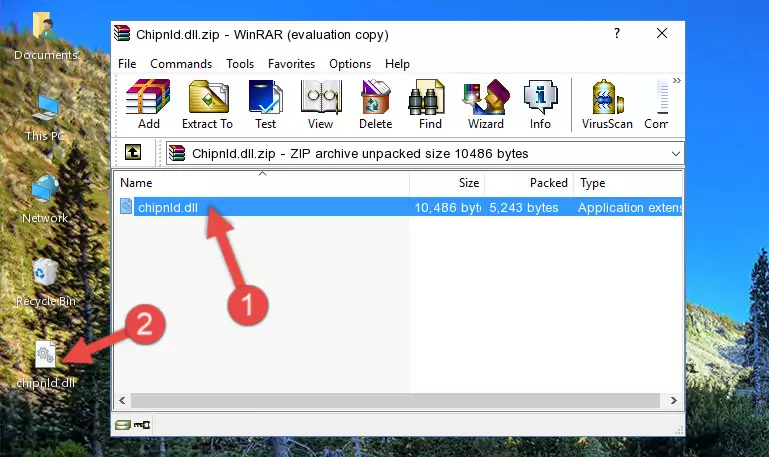Click the Application extension type cell
The image size is (769, 457).
[x=630, y=207]
